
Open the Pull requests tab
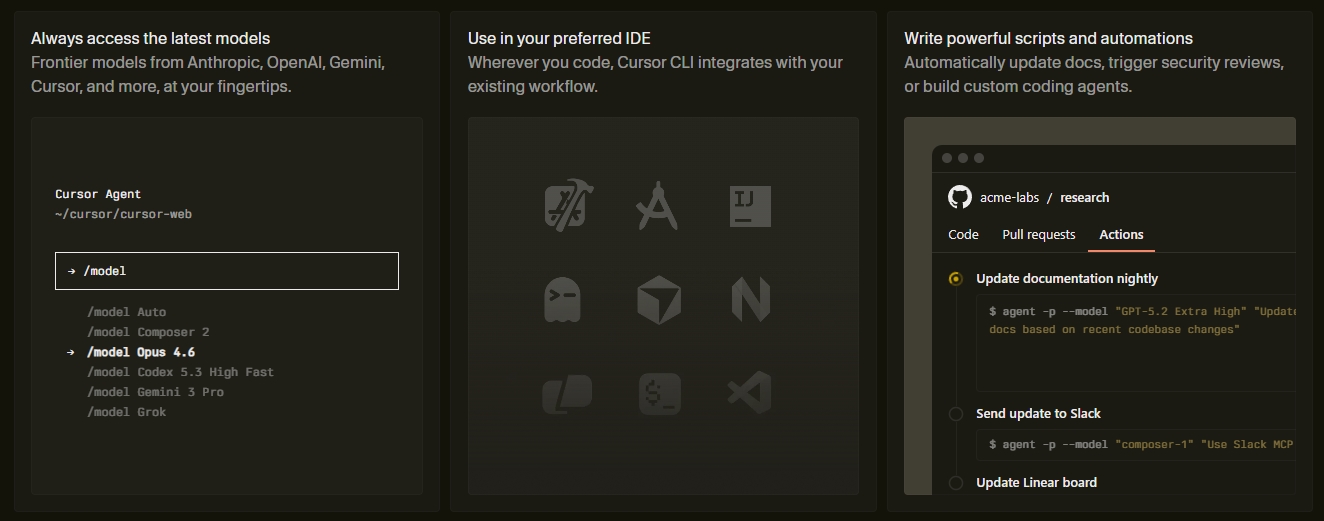pyautogui.click(x=1039, y=234)
